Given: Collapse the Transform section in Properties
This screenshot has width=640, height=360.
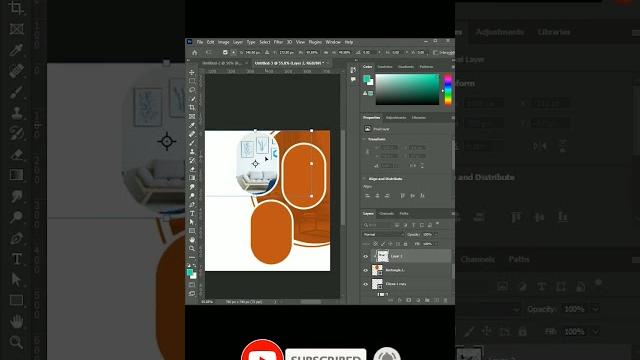Looking at the screenshot, I should [364, 139].
